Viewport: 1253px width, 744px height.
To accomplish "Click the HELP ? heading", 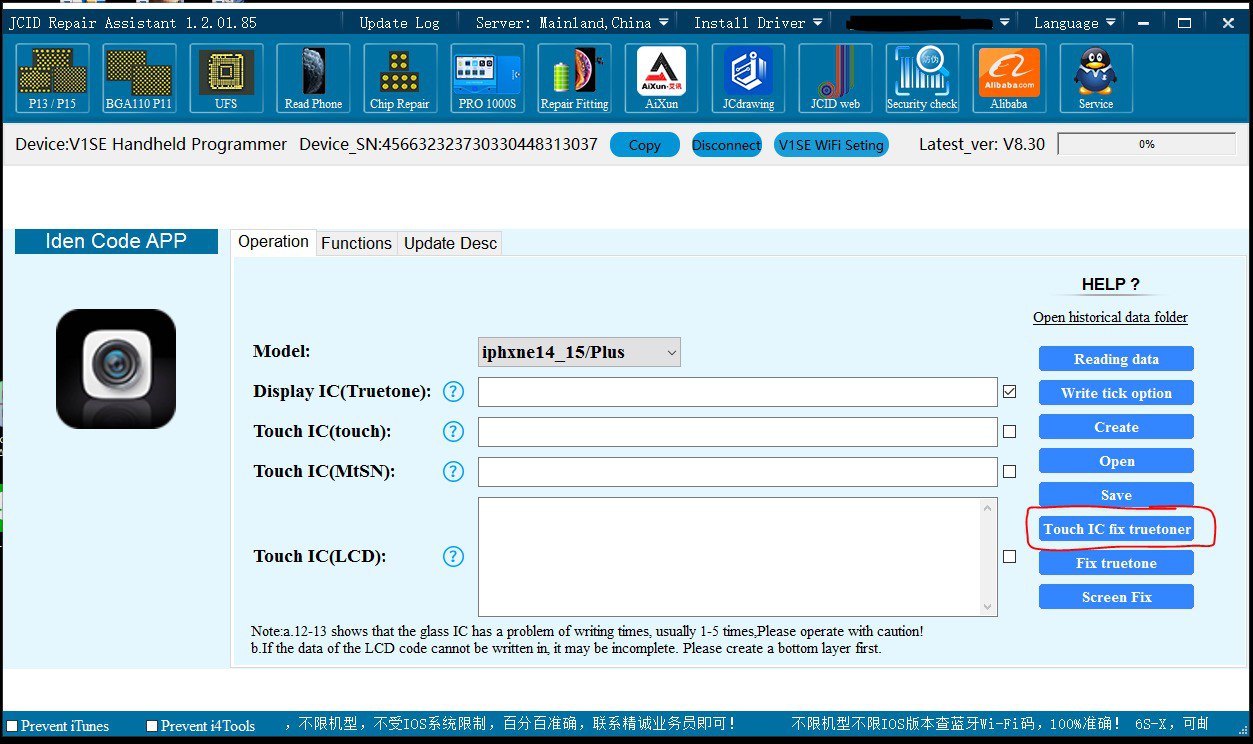I will point(1110,284).
